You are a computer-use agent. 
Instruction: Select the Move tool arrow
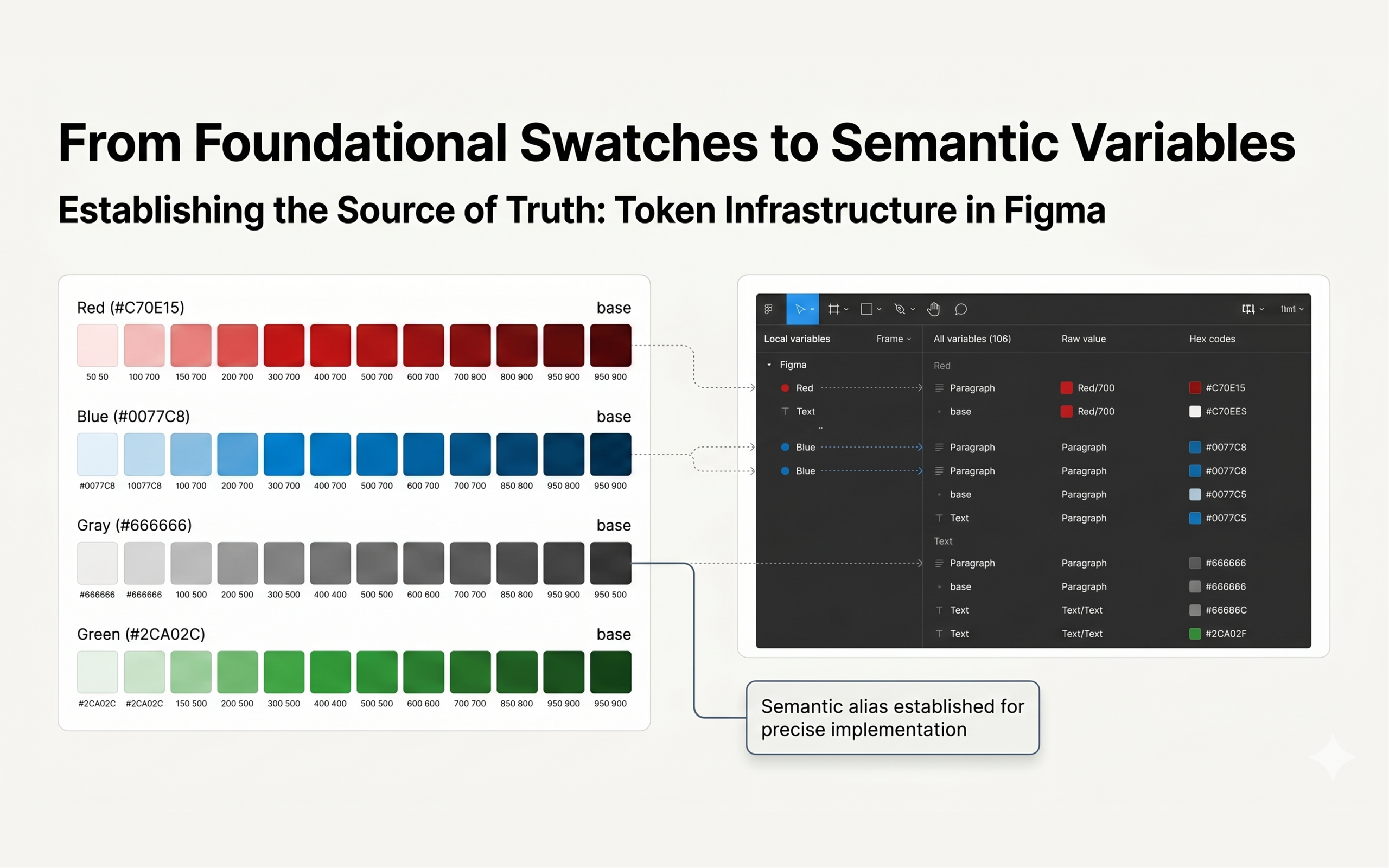click(x=800, y=309)
